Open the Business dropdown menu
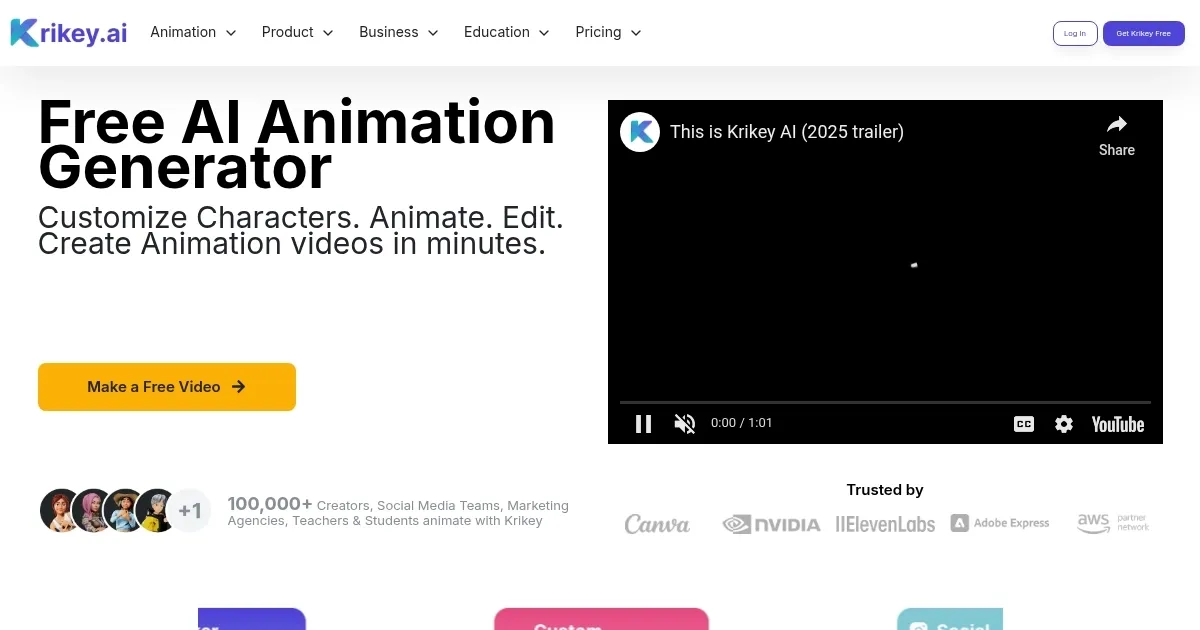The width and height of the screenshot is (1200, 630). pyautogui.click(x=398, y=32)
